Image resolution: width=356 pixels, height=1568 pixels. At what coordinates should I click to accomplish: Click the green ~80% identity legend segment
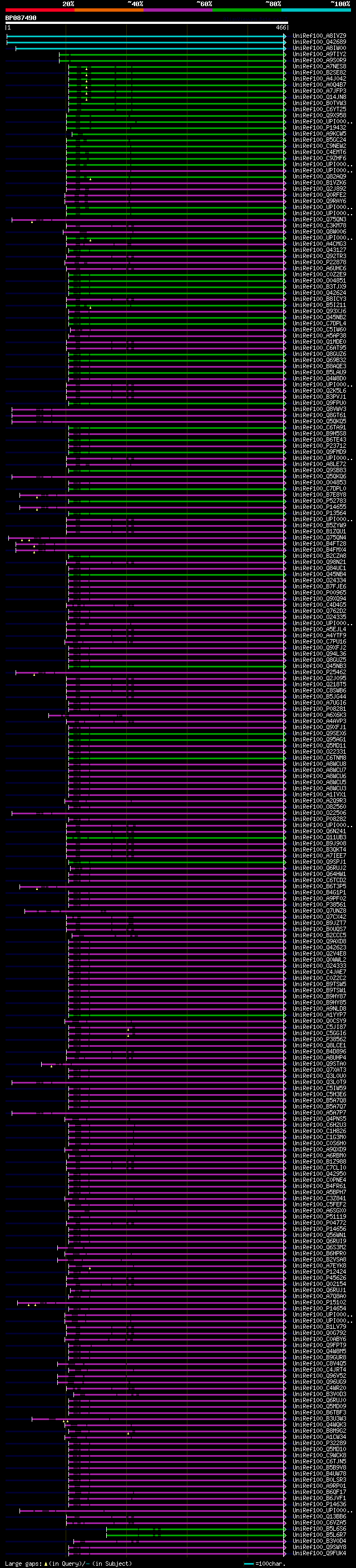point(247,10)
